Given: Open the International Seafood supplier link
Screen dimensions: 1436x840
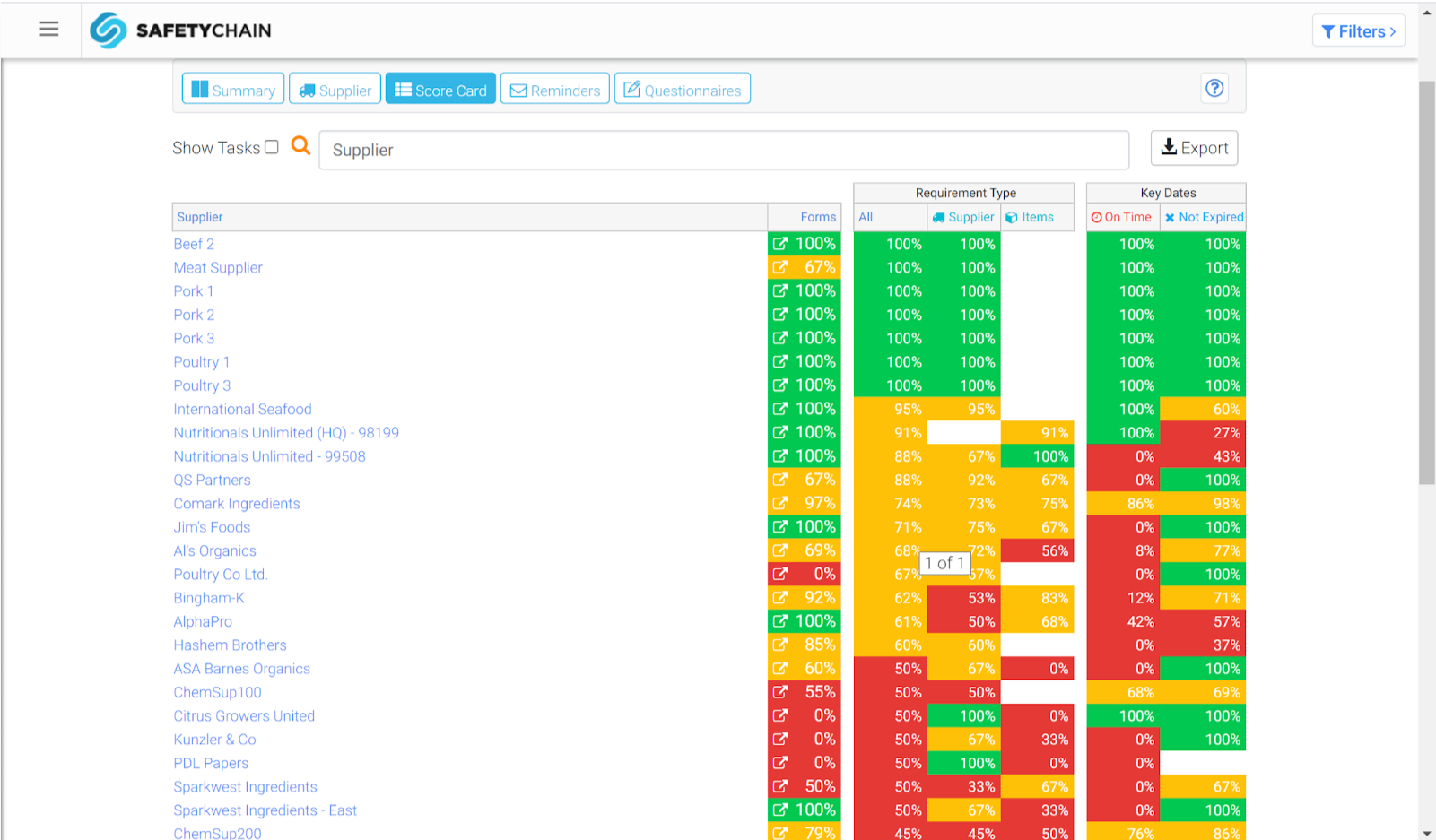Looking at the screenshot, I should pos(242,409).
